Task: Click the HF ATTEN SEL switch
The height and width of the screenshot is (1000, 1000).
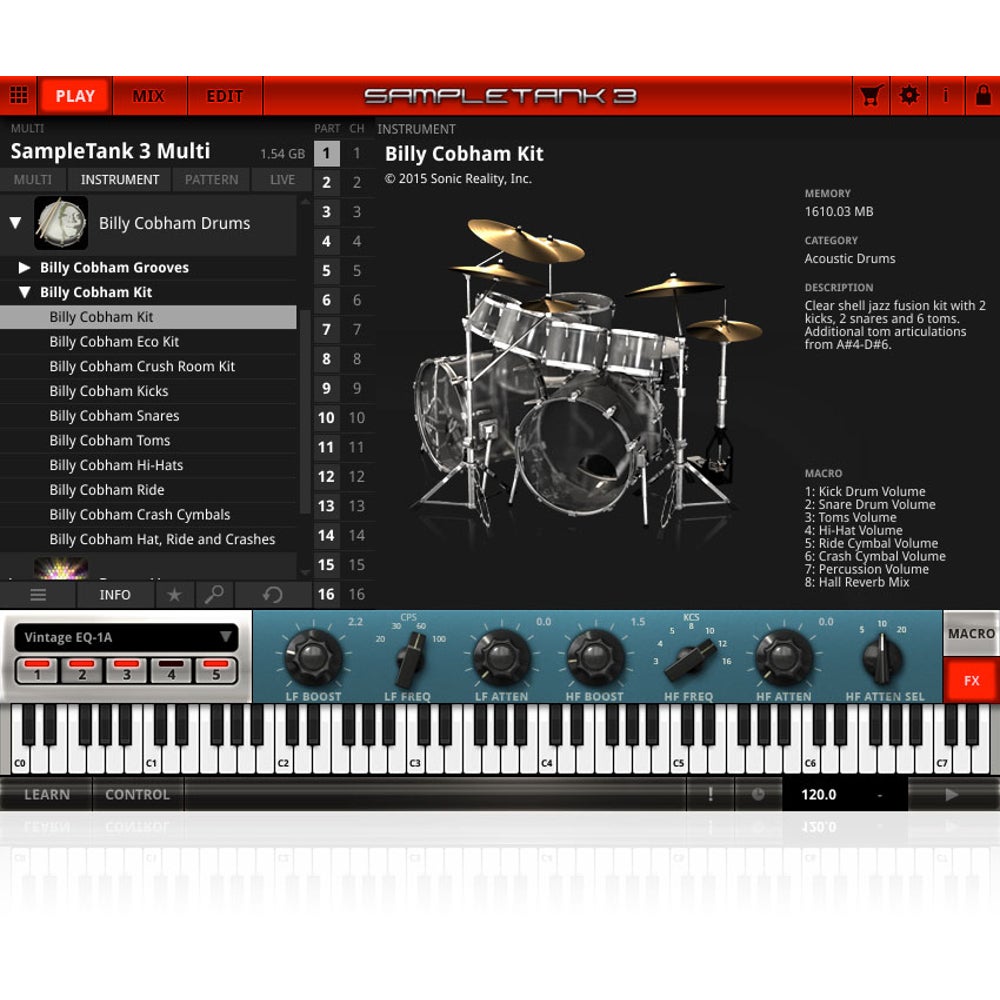Action: coord(883,659)
